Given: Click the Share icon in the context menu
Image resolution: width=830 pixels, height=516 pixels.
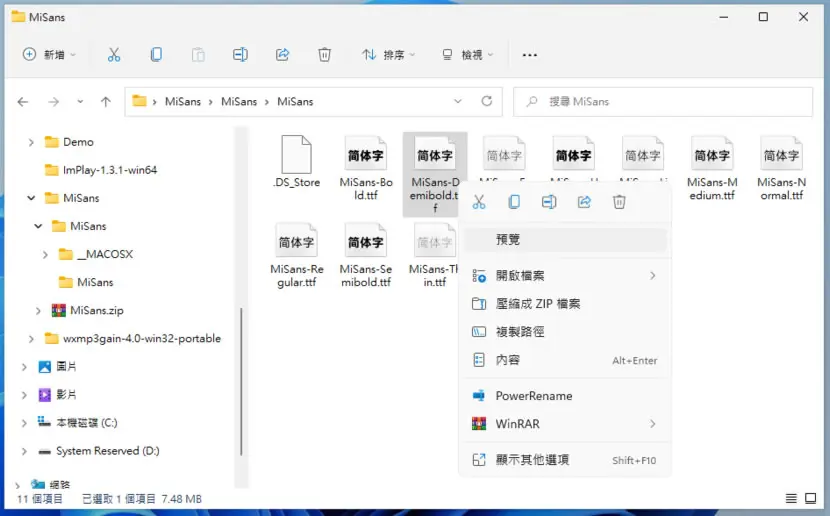Looking at the screenshot, I should 584,202.
